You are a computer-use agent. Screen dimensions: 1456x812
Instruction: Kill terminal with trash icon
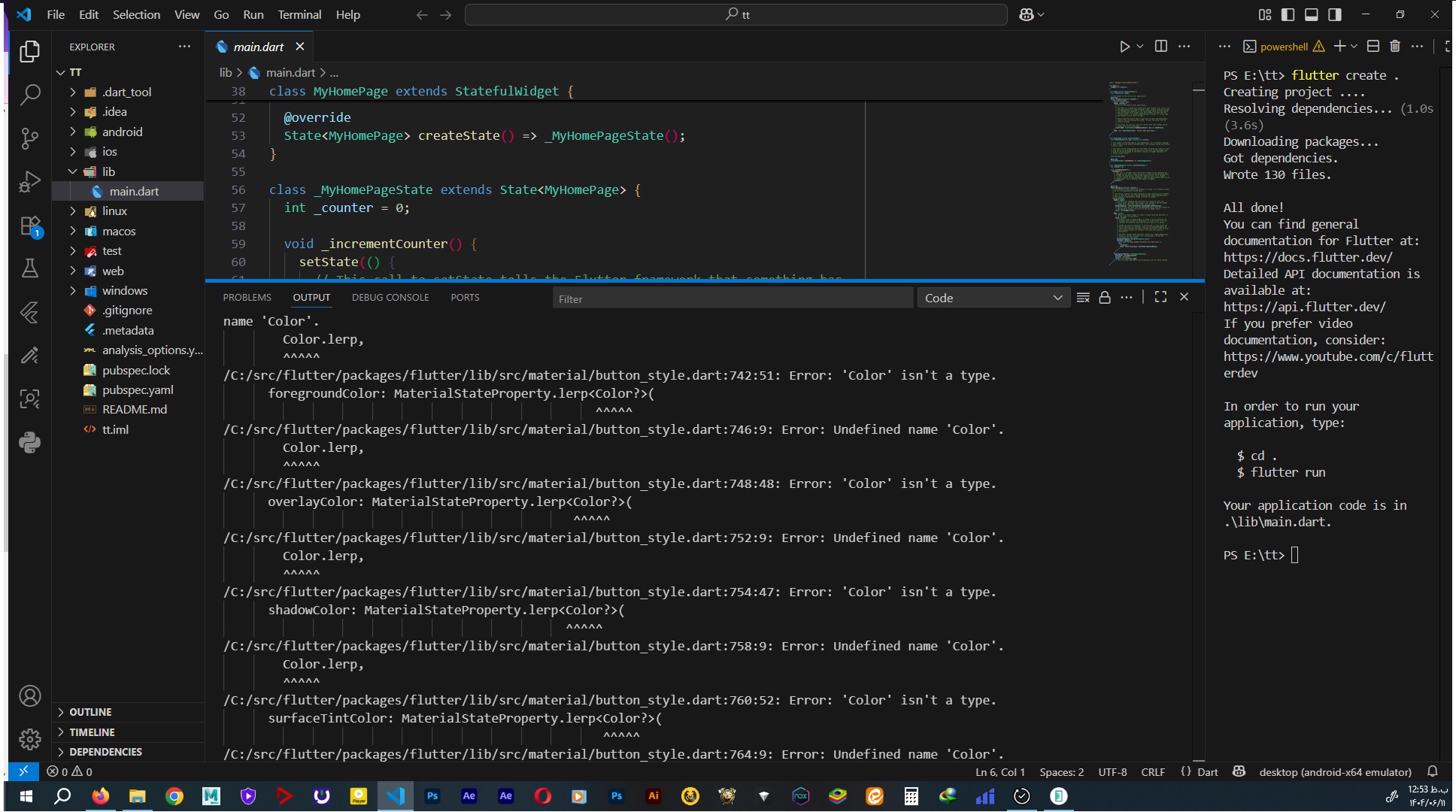[x=1395, y=47]
